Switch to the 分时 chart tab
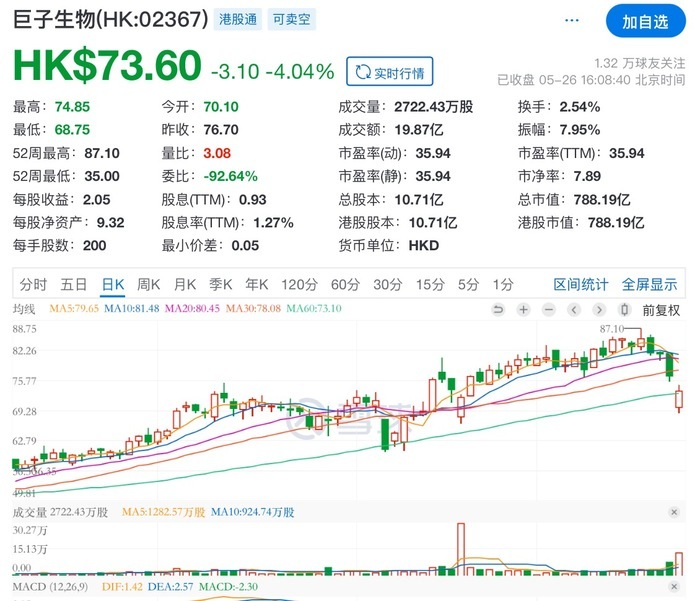The image size is (700, 601). [x=33, y=284]
